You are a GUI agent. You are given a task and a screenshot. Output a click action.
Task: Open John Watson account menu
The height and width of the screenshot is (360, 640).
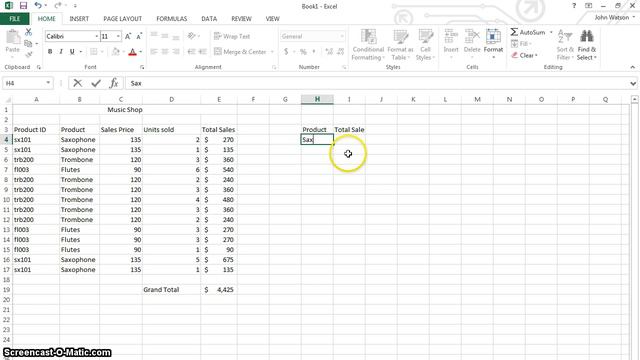coord(614,18)
